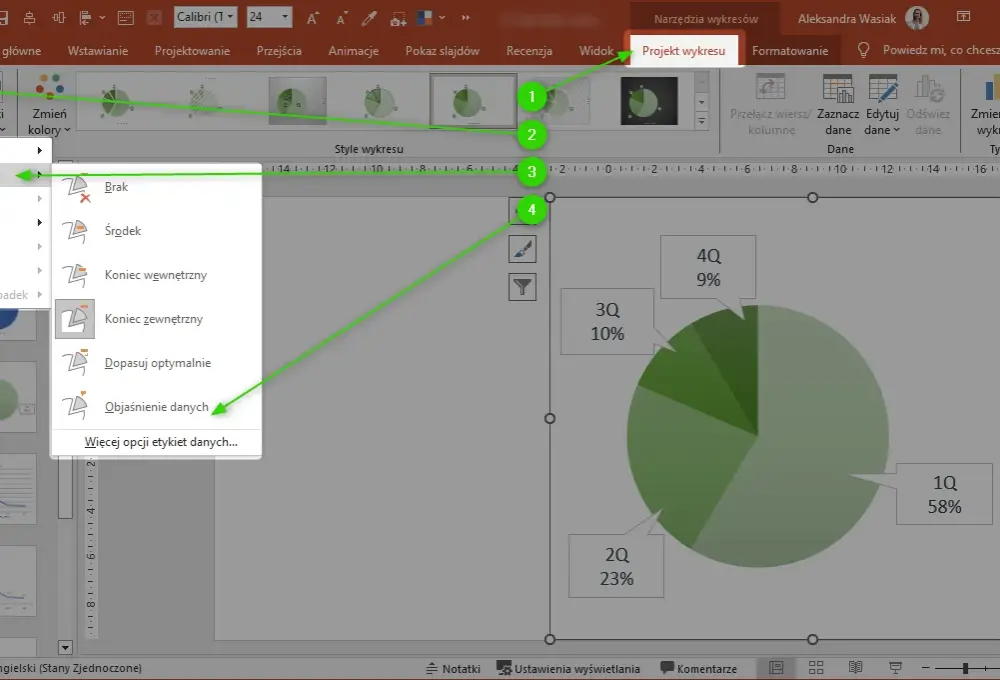Image resolution: width=1000 pixels, height=680 pixels.
Task: Select the 1Q 58% data label callout
Action: pyautogui.click(x=945, y=494)
